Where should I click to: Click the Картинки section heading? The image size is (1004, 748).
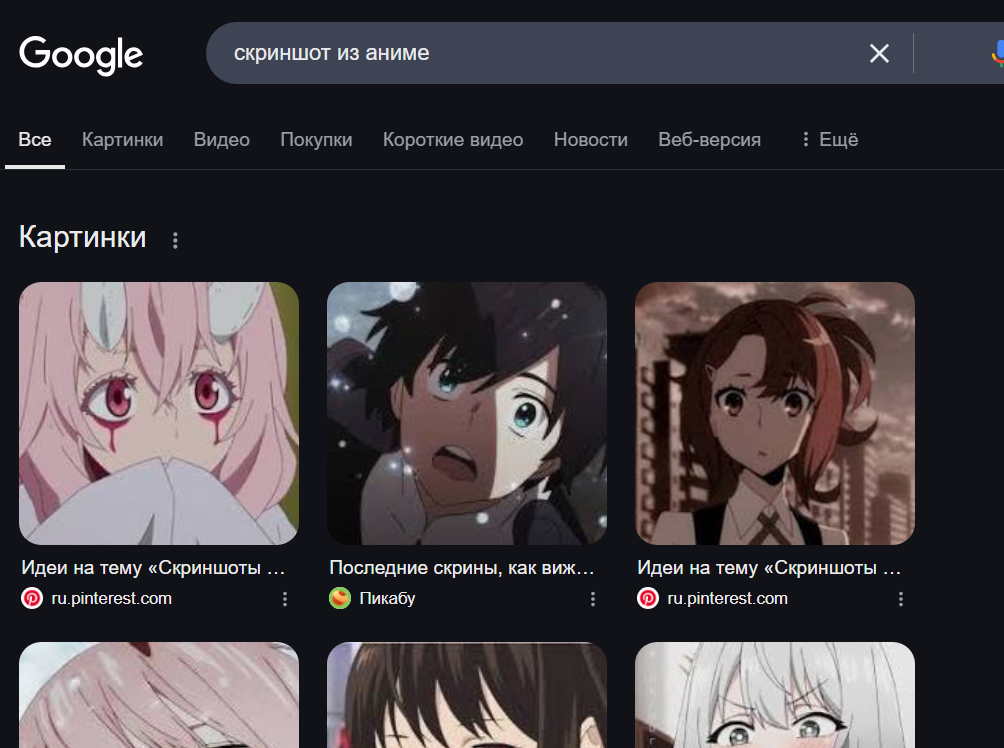click(x=83, y=237)
